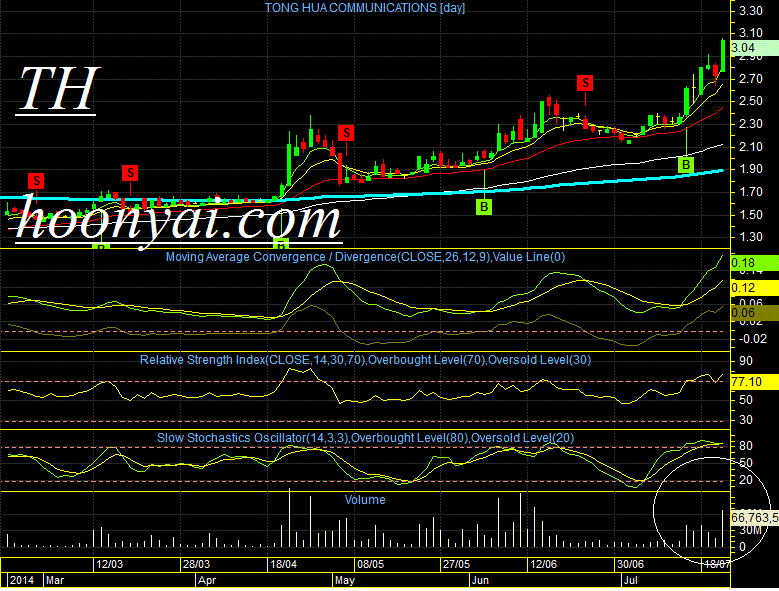Click the -0.02 MACD axis label

(x=752, y=339)
